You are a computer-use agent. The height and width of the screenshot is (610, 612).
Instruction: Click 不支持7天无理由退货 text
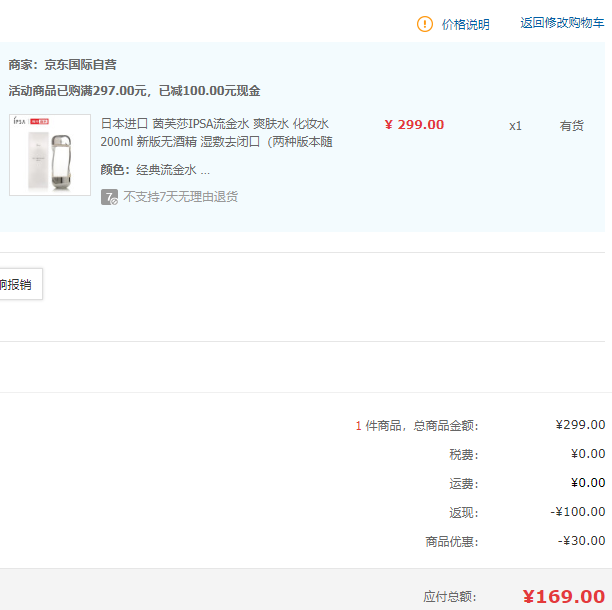tap(180, 196)
